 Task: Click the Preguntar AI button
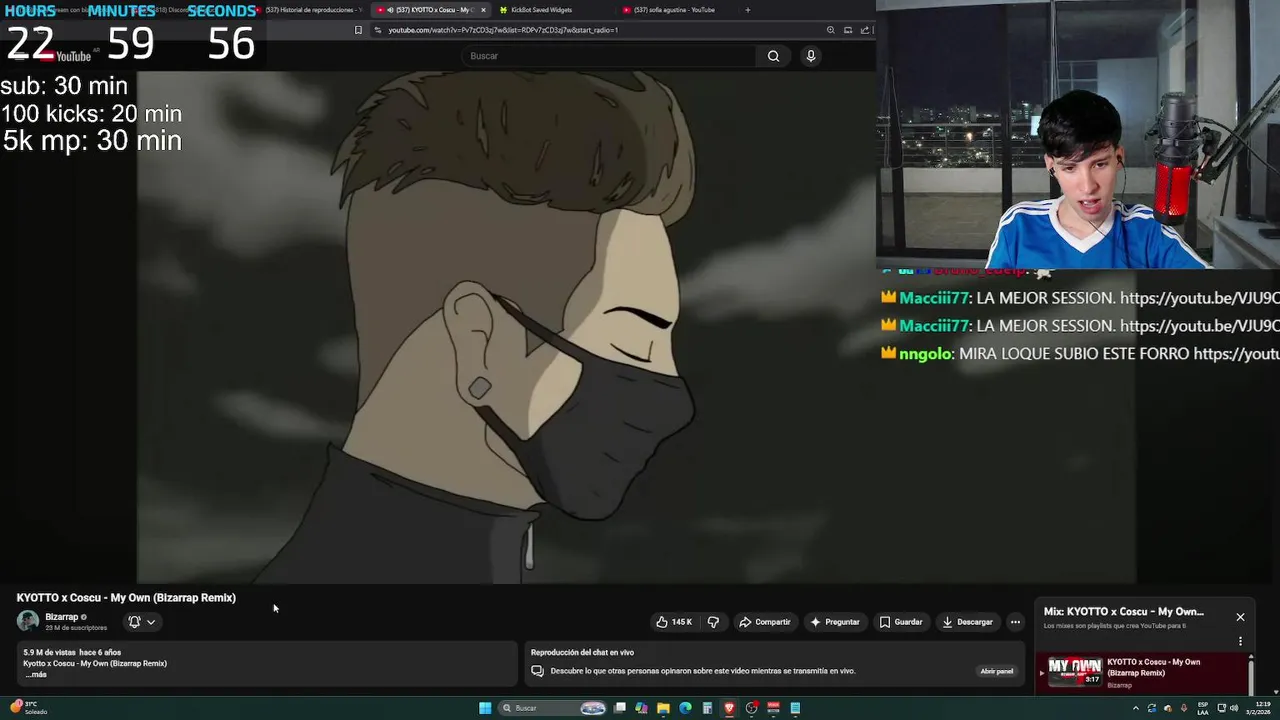(x=835, y=622)
